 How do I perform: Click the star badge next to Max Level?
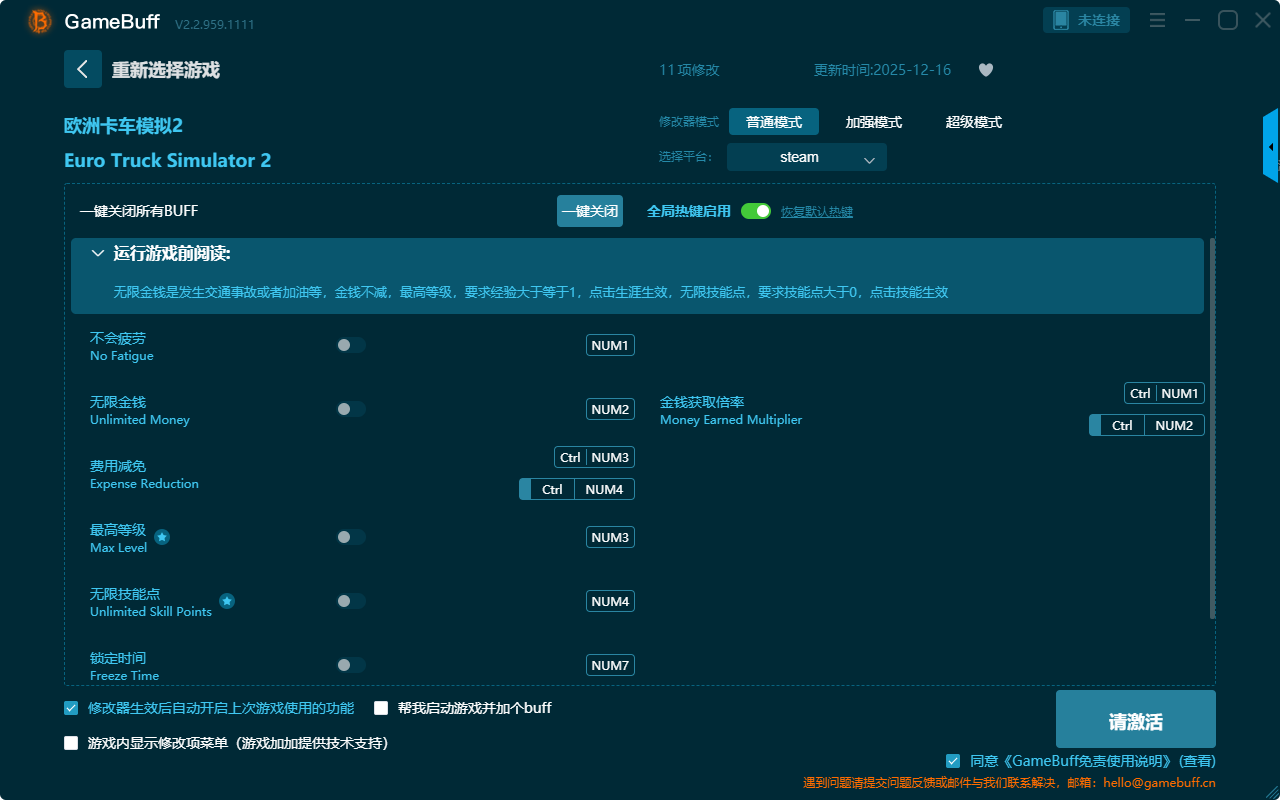(162, 537)
